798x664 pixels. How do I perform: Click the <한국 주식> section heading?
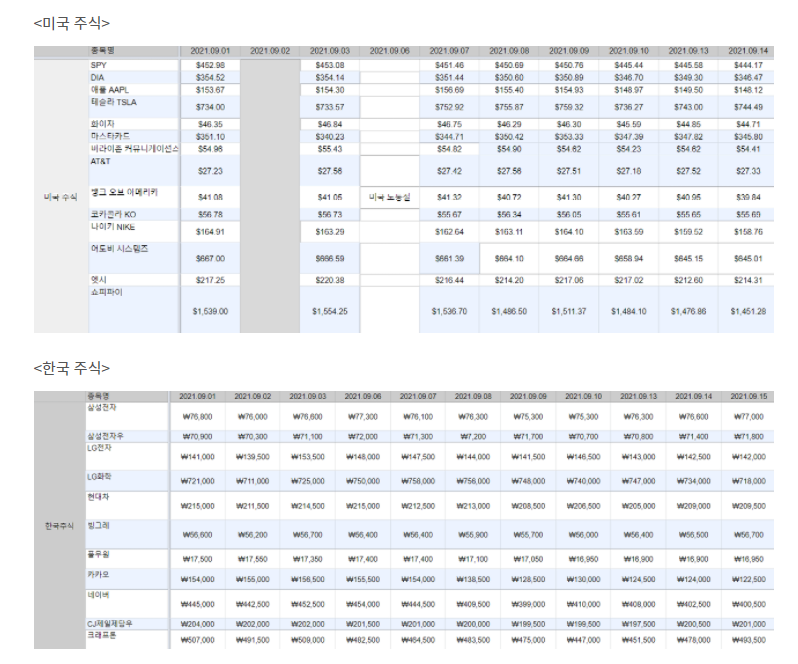tap(71, 368)
